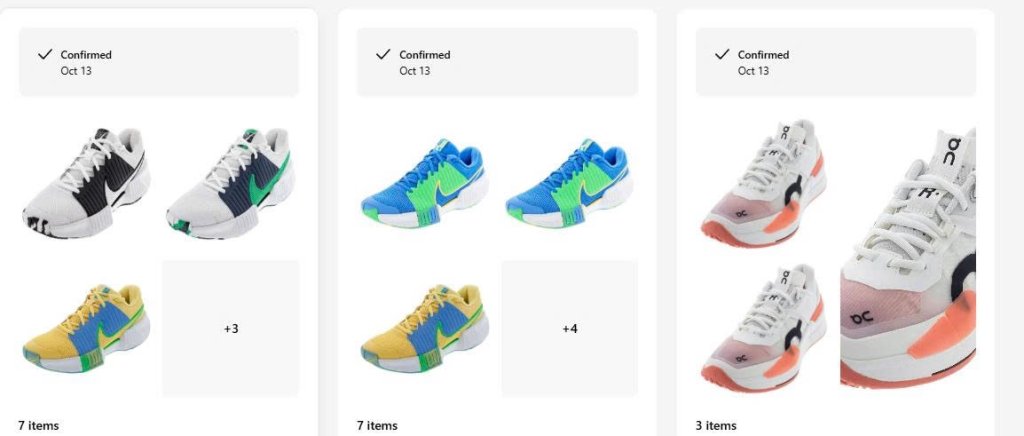Open the bottom small On shoe thumbnail
The width and height of the screenshot is (1024, 436).
click(x=764, y=328)
